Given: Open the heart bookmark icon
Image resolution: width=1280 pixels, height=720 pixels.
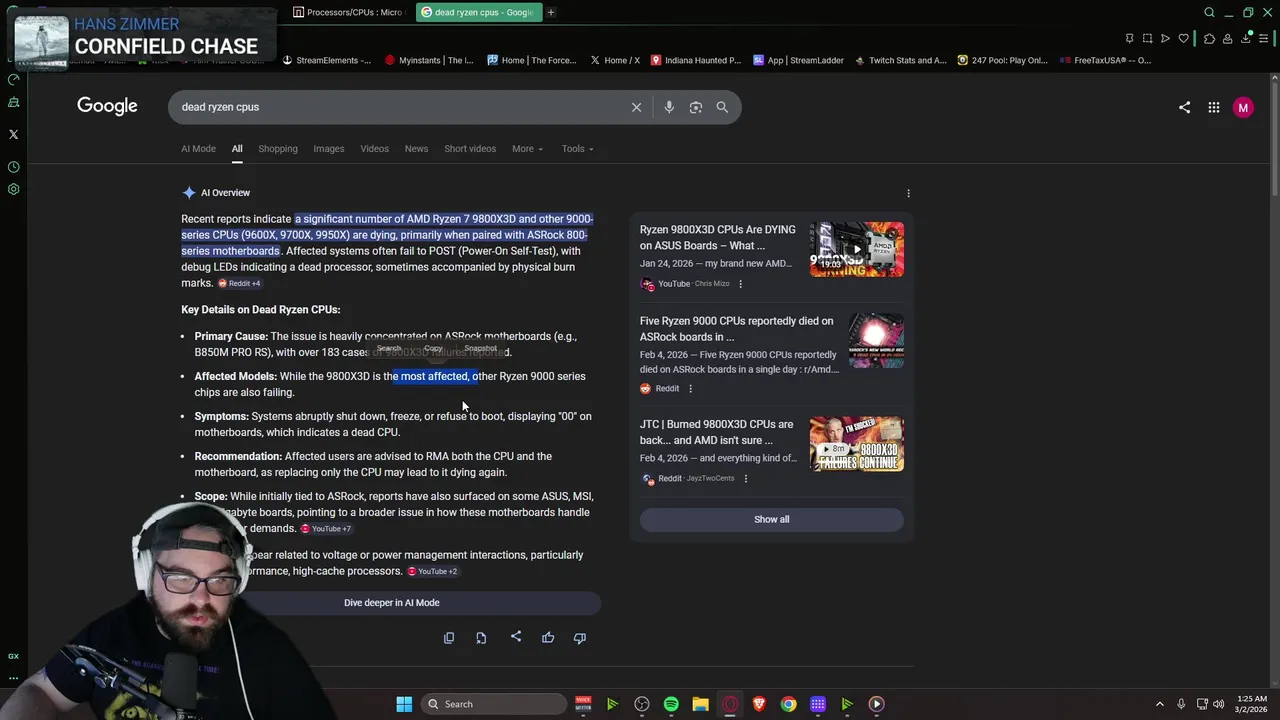Looking at the screenshot, I should (1184, 38).
